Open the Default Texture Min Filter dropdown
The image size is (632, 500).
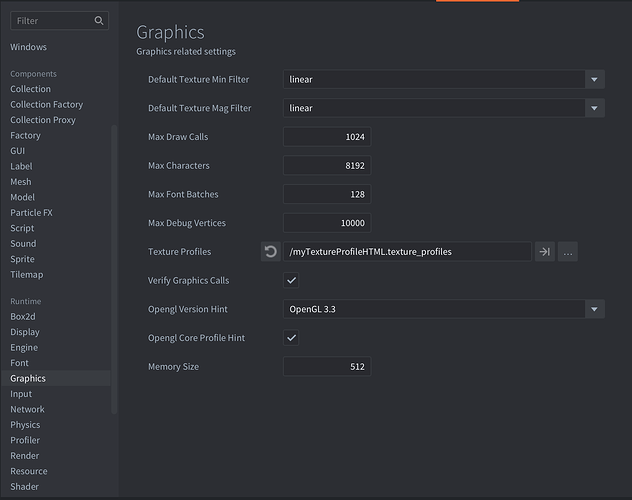[594, 79]
